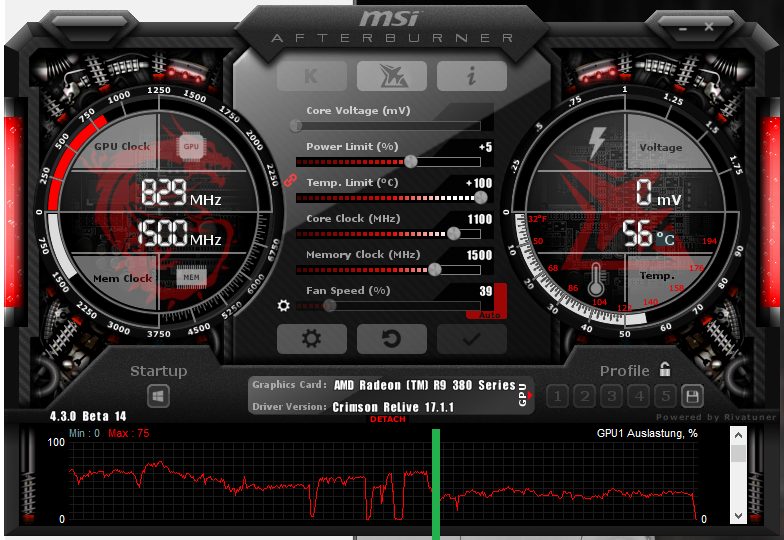Click the Fan Speed value 39
784x540 pixels.
[486, 291]
